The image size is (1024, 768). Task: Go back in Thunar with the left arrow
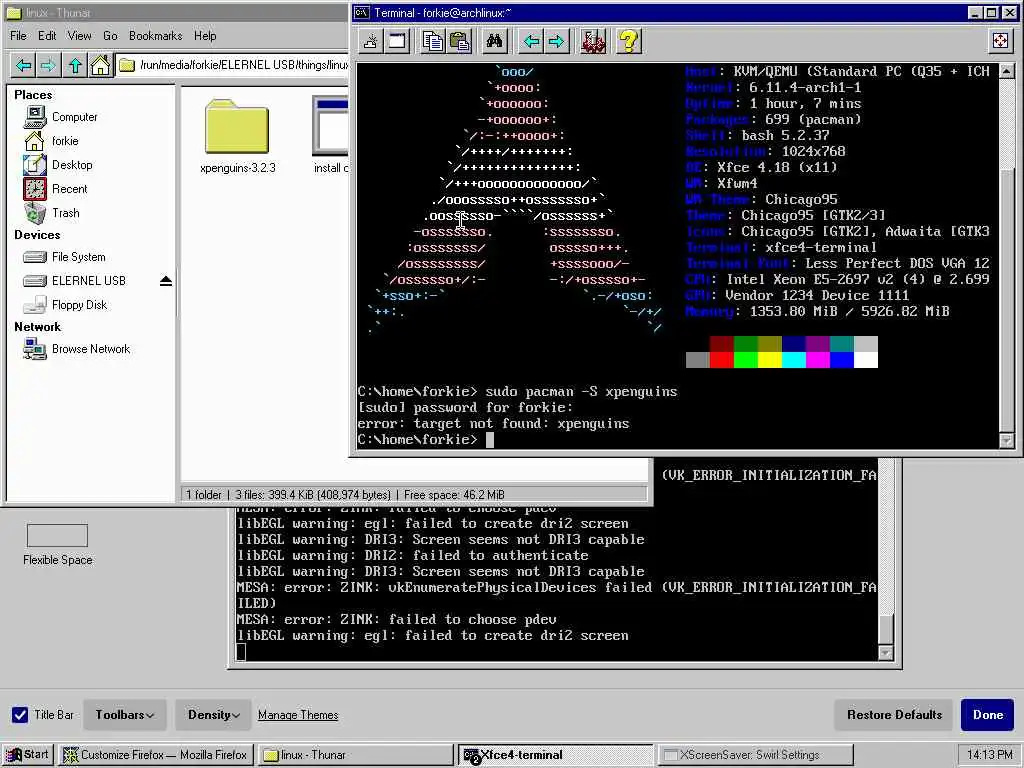point(24,65)
